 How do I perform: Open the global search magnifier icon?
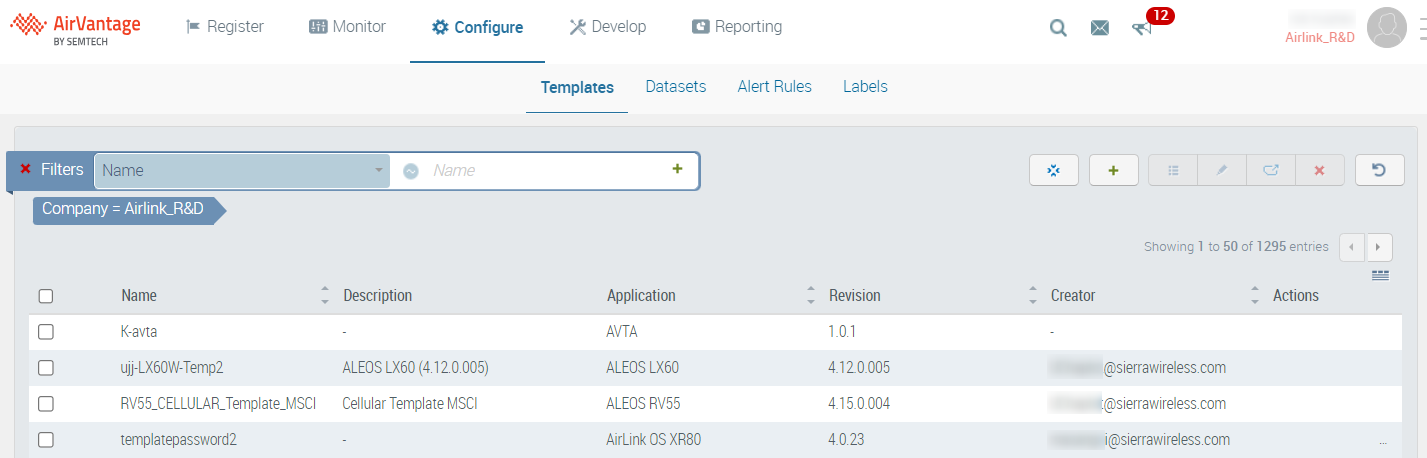coord(1058,28)
